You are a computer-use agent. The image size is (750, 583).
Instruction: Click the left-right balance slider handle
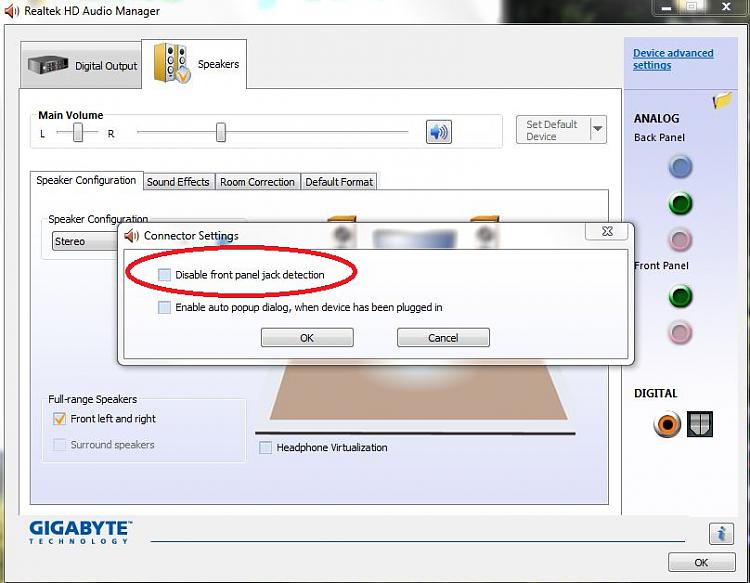[78, 132]
